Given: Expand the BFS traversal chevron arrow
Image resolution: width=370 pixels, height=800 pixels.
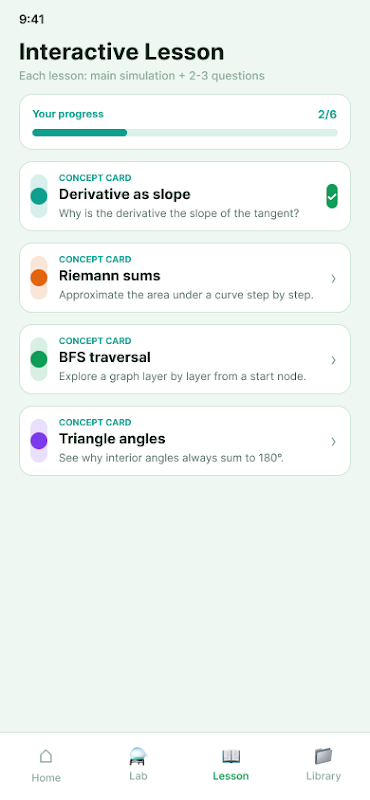Looking at the screenshot, I should point(333,360).
